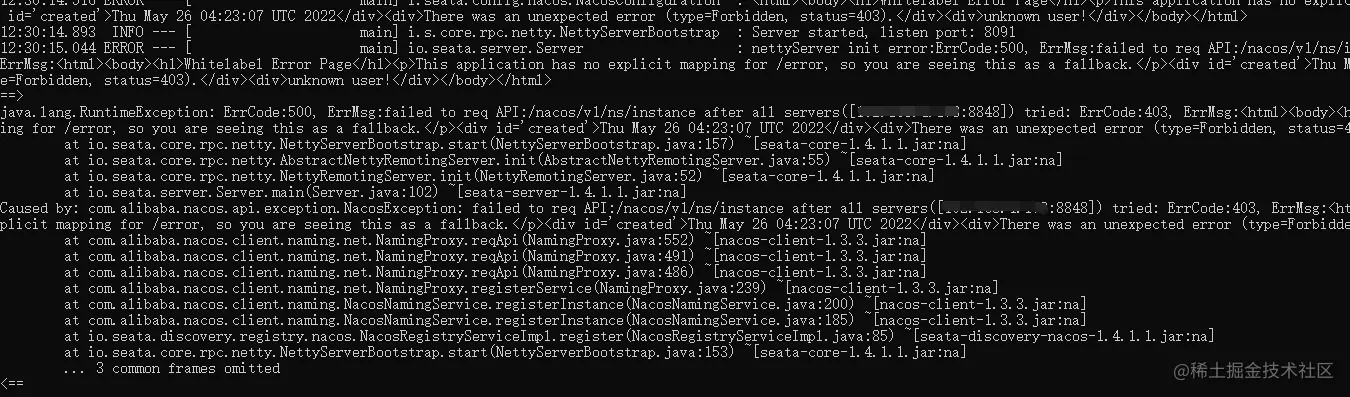This screenshot has height=397, width=1350.
Task: Click 'NacosRegistryServiceImpl.java:85' stack frame reference
Action: [758, 336]
